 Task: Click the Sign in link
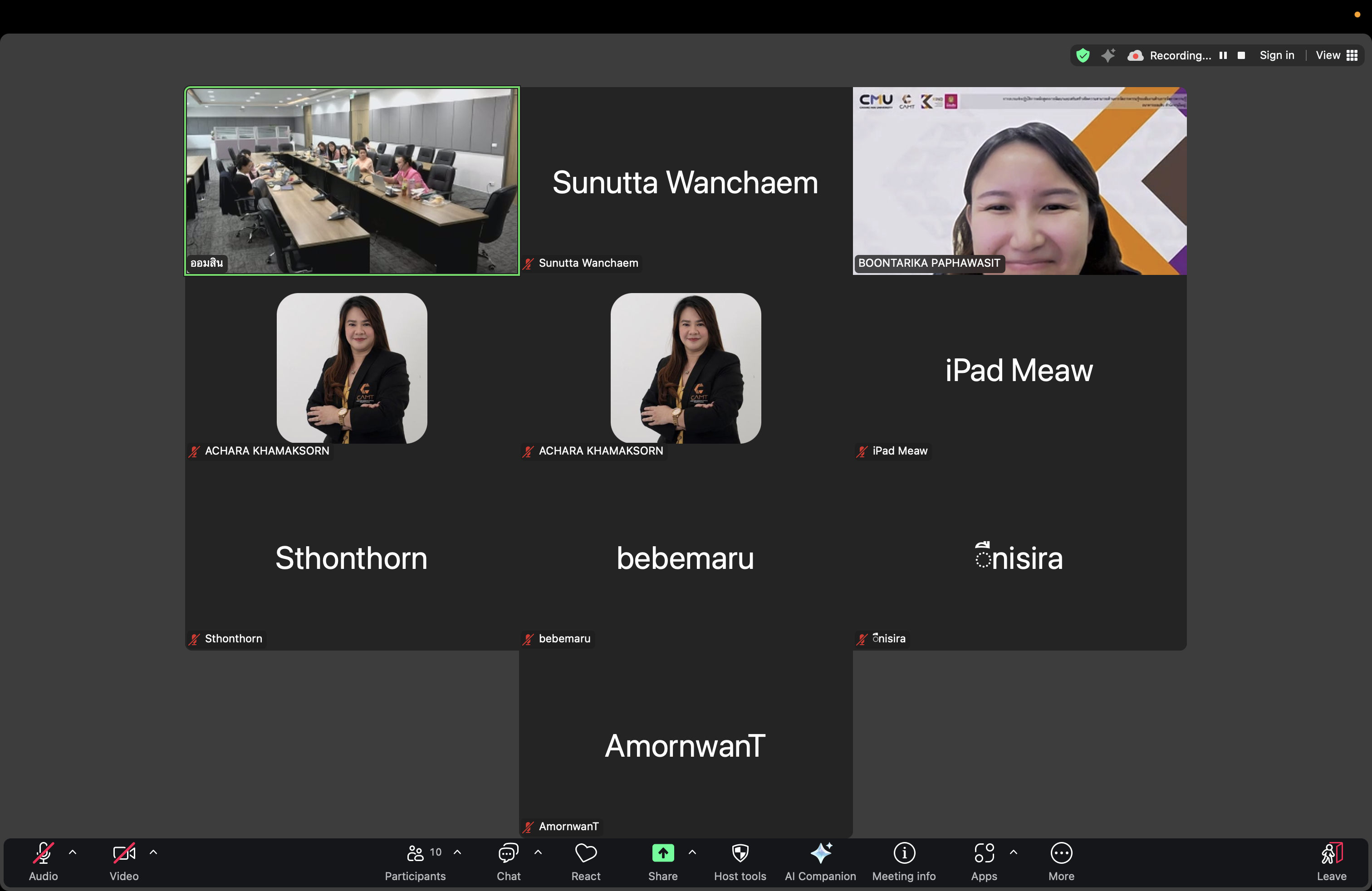[1276, 55]
